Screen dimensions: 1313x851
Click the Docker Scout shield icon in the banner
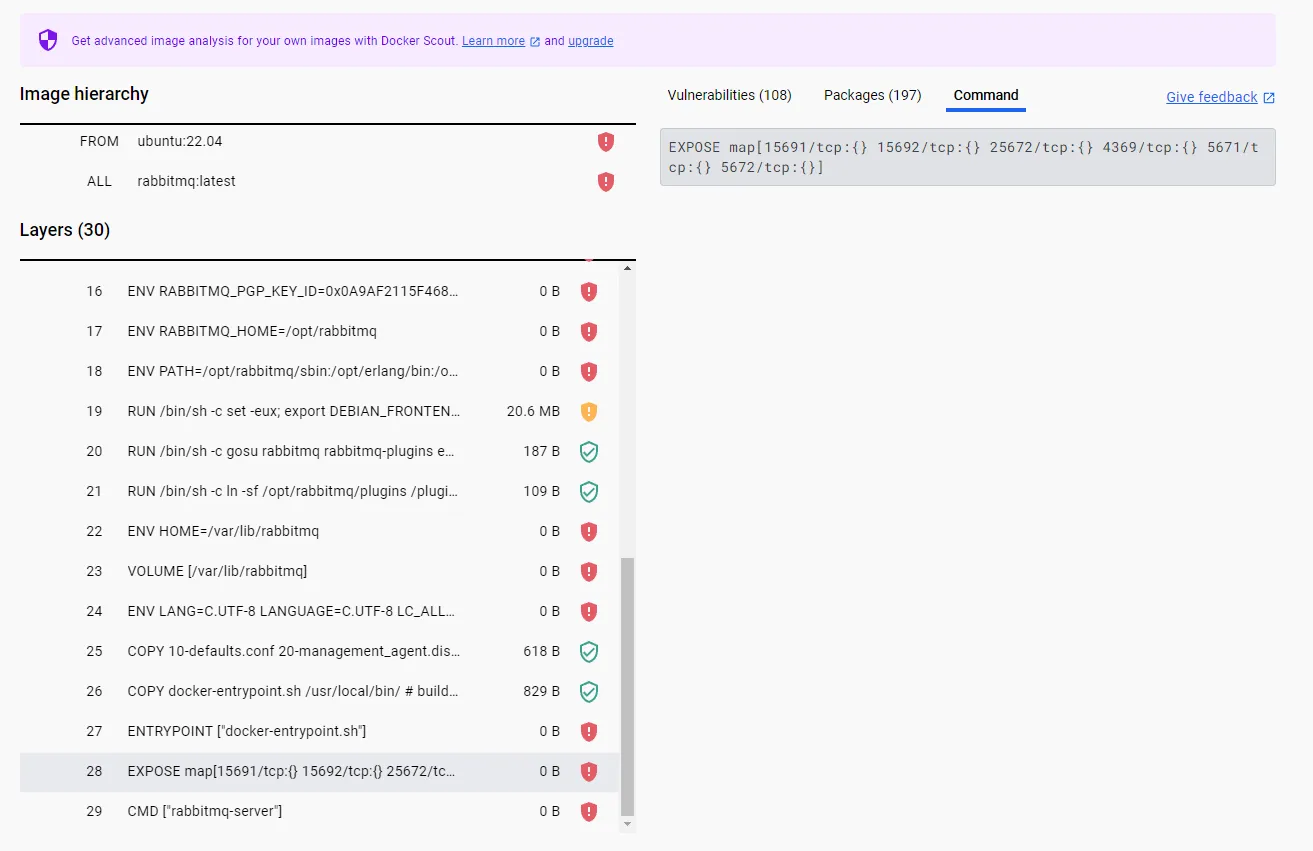click(47, 40)
